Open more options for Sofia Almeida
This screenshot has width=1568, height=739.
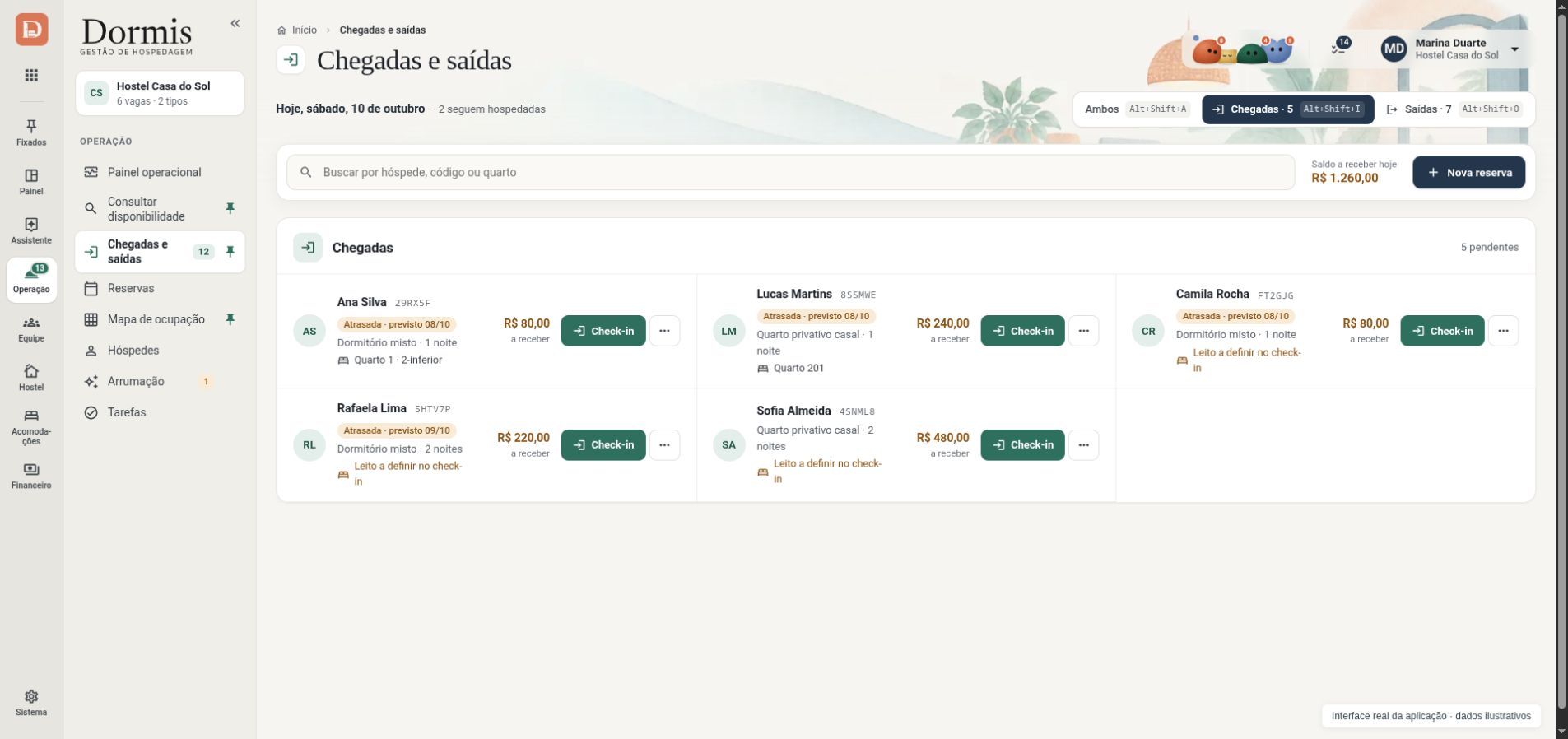point(1083,445)
